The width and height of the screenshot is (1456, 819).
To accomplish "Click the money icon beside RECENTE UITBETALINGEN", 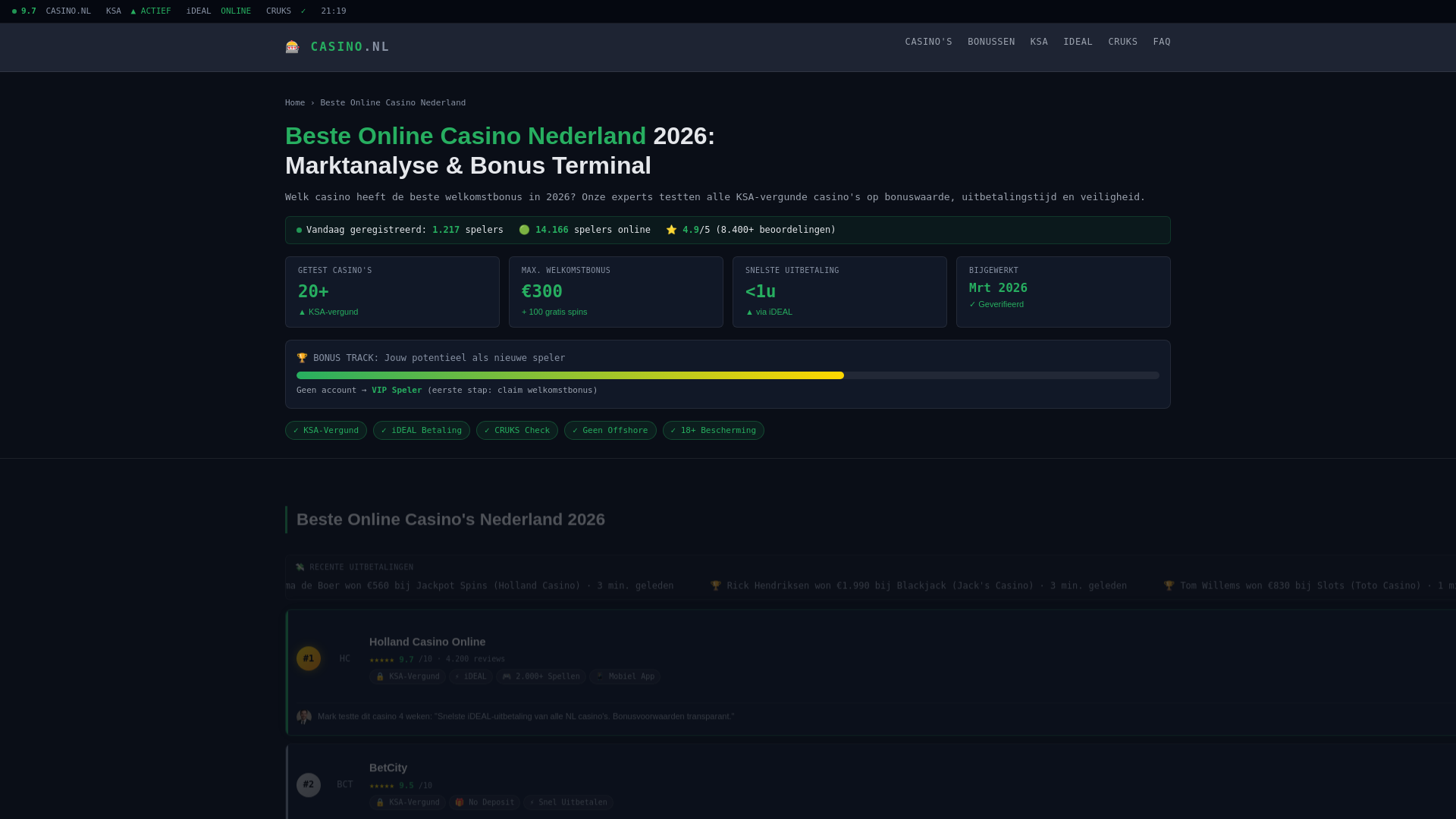I will tap(300, 567).
